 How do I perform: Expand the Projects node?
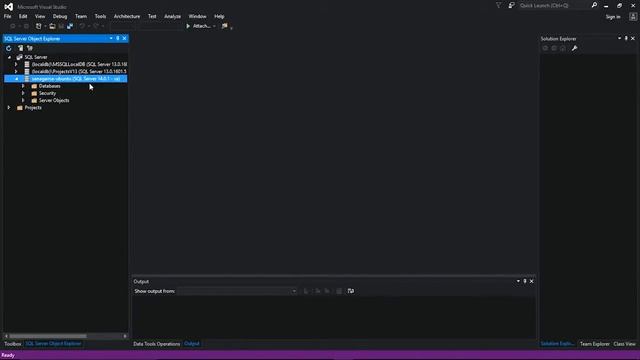9,108
